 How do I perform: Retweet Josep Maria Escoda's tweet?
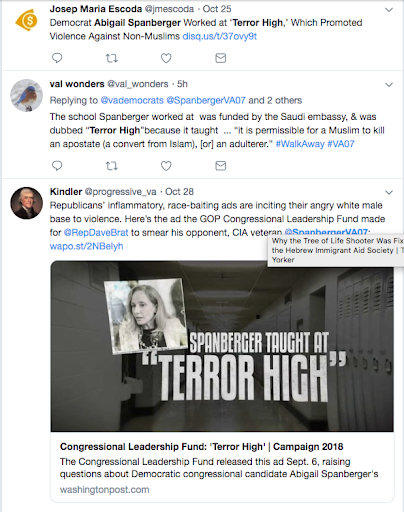(112, 58)
